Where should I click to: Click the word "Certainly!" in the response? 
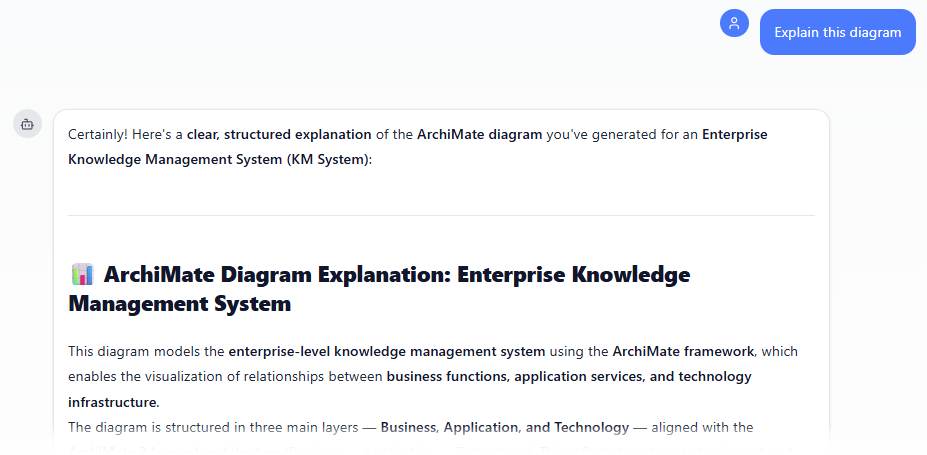click(98, 134)
